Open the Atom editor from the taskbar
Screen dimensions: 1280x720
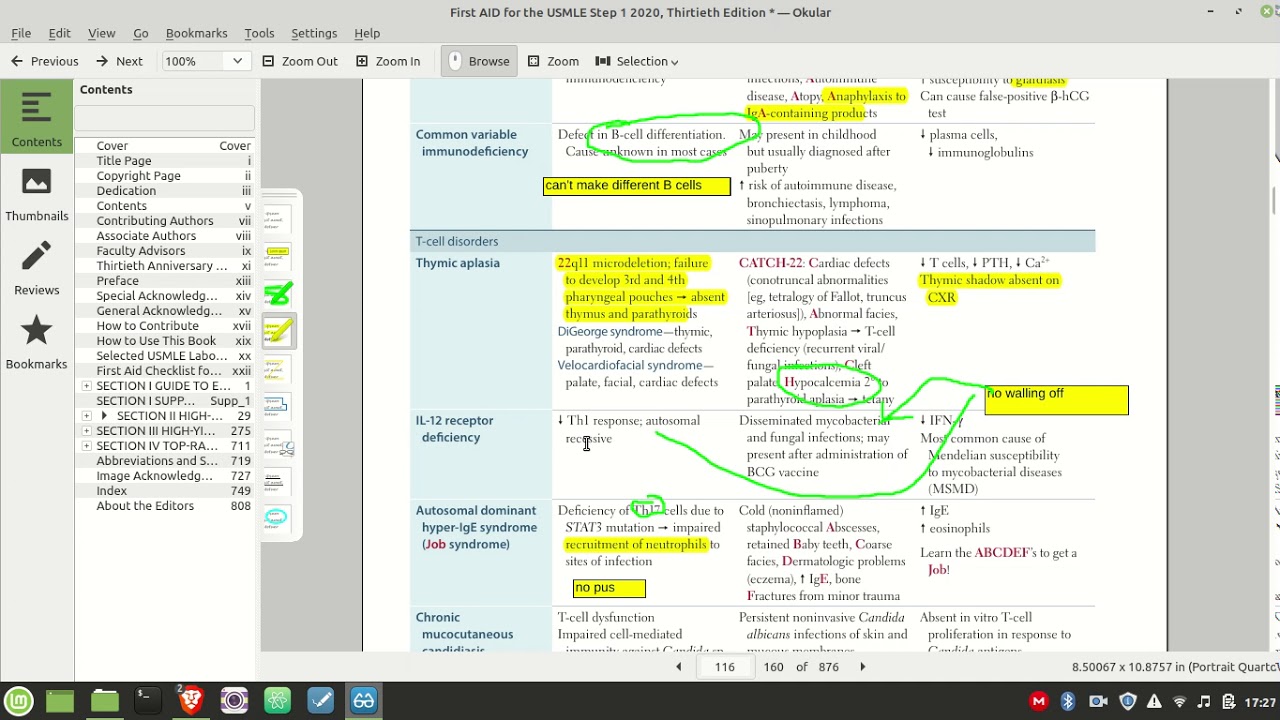coord(277,701)
